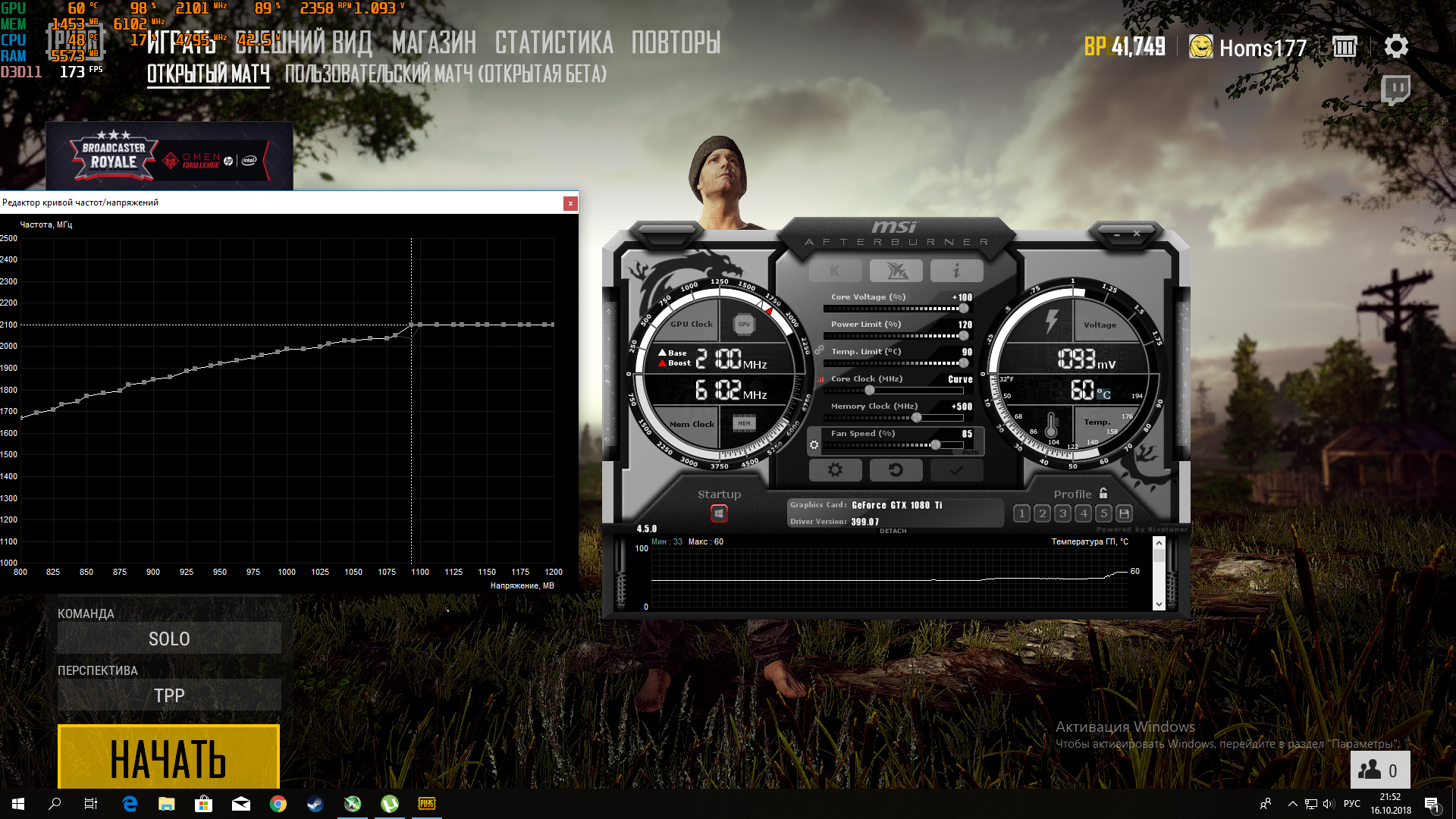Open Afterburner settings gear button
Image resolution: width=1456 pixels, height=819 pixels.
pyautogui.click(x=835, y=470)
